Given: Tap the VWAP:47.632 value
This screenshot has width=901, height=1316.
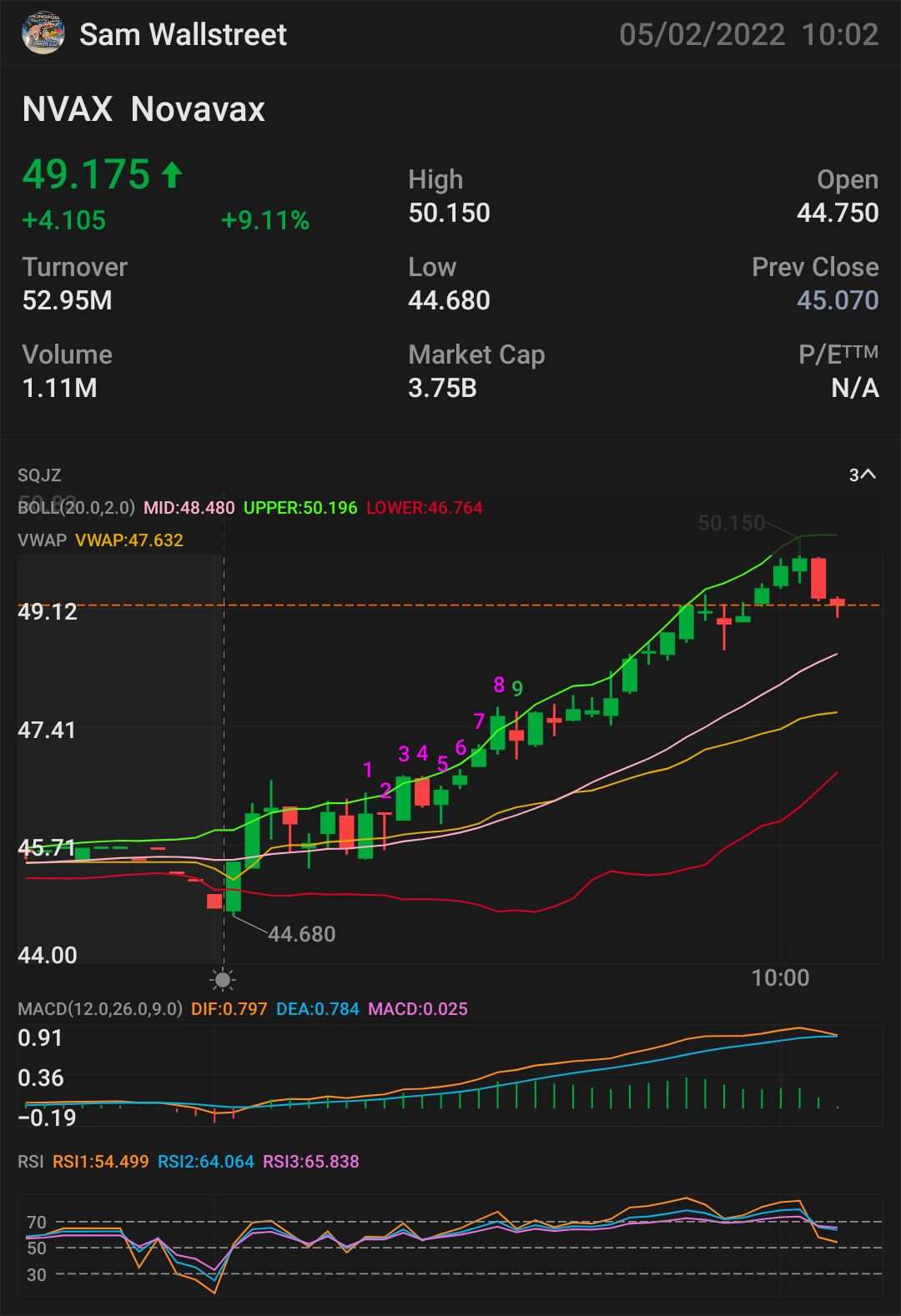Looking at the screenshot, I should click(x=129, y=540).
